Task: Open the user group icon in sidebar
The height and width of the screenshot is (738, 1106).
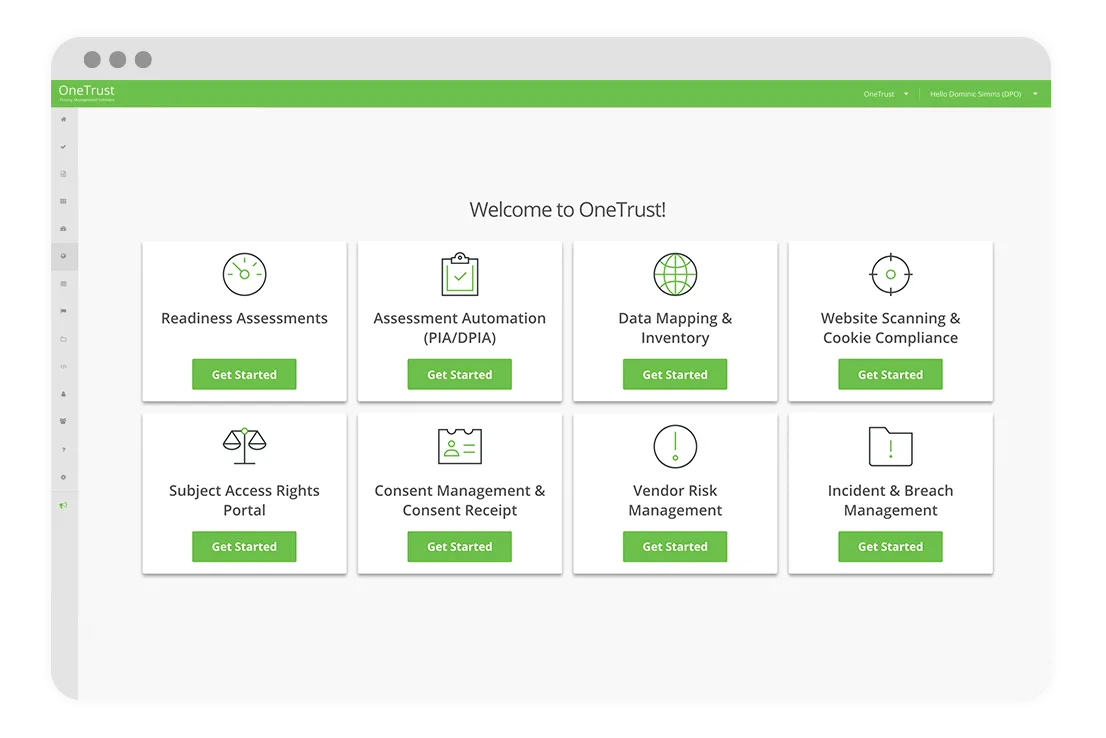Action: point(63,421)
